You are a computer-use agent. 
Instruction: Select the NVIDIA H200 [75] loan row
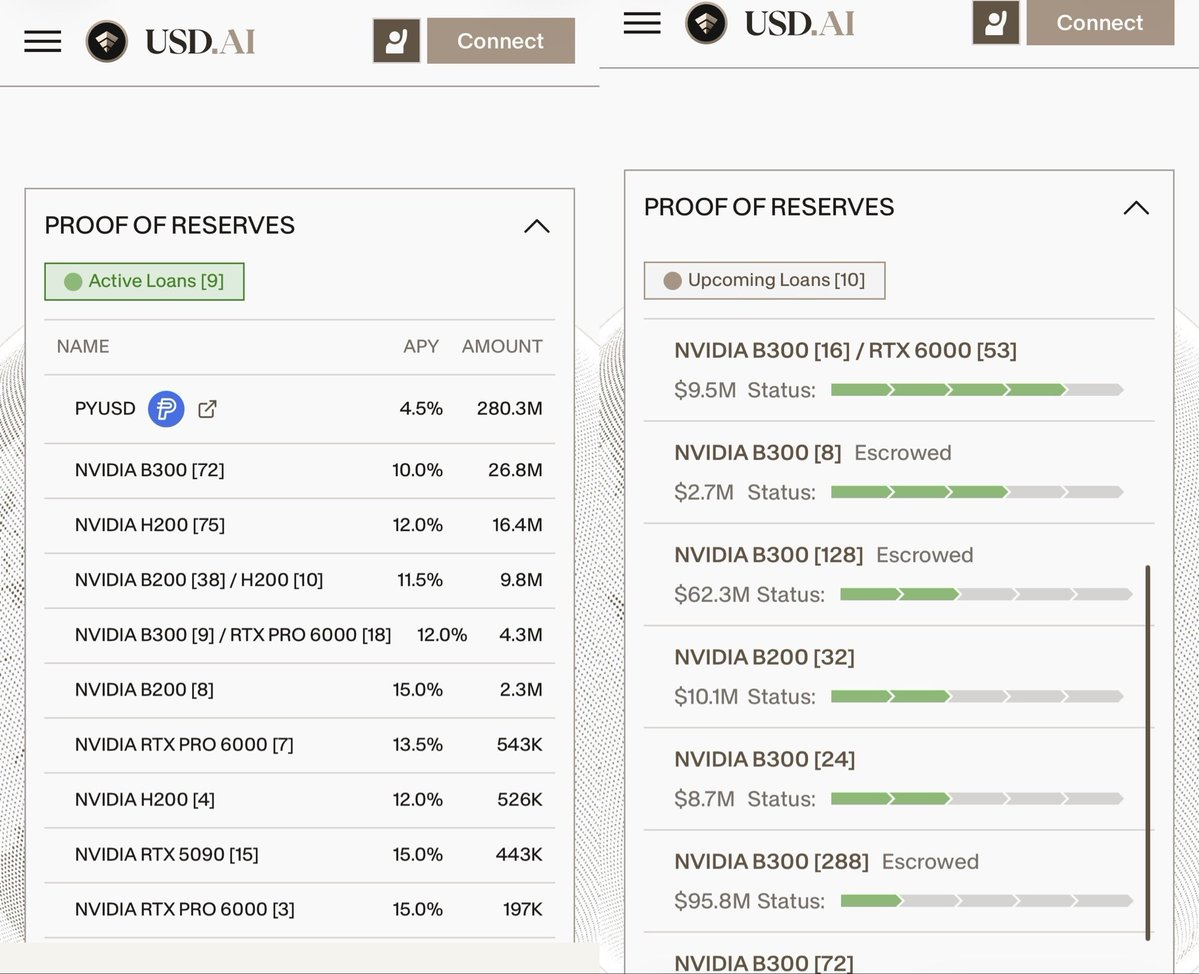(299, 525)
